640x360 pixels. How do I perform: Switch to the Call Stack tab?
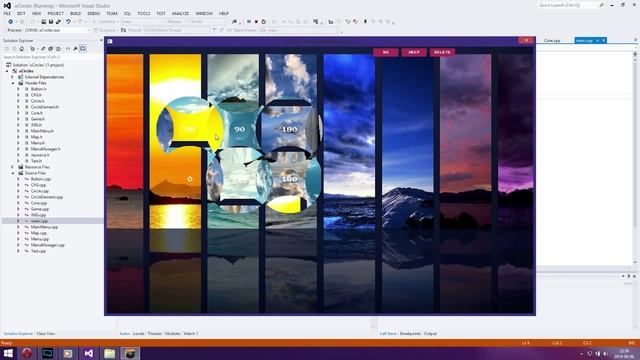(x=388, y=334)
